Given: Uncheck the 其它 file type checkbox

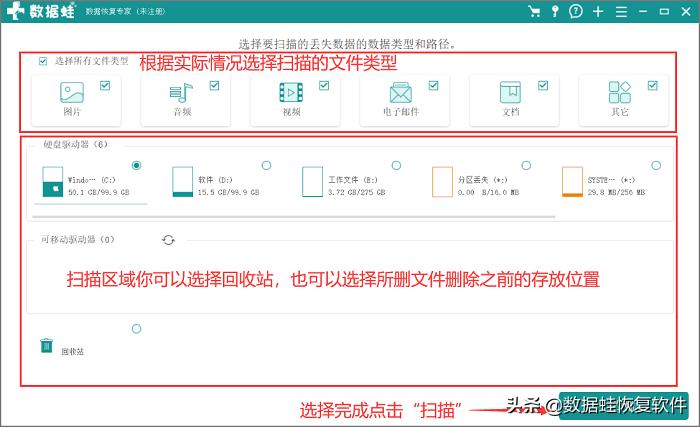Looking at the screenshot, I should (653, 85).
